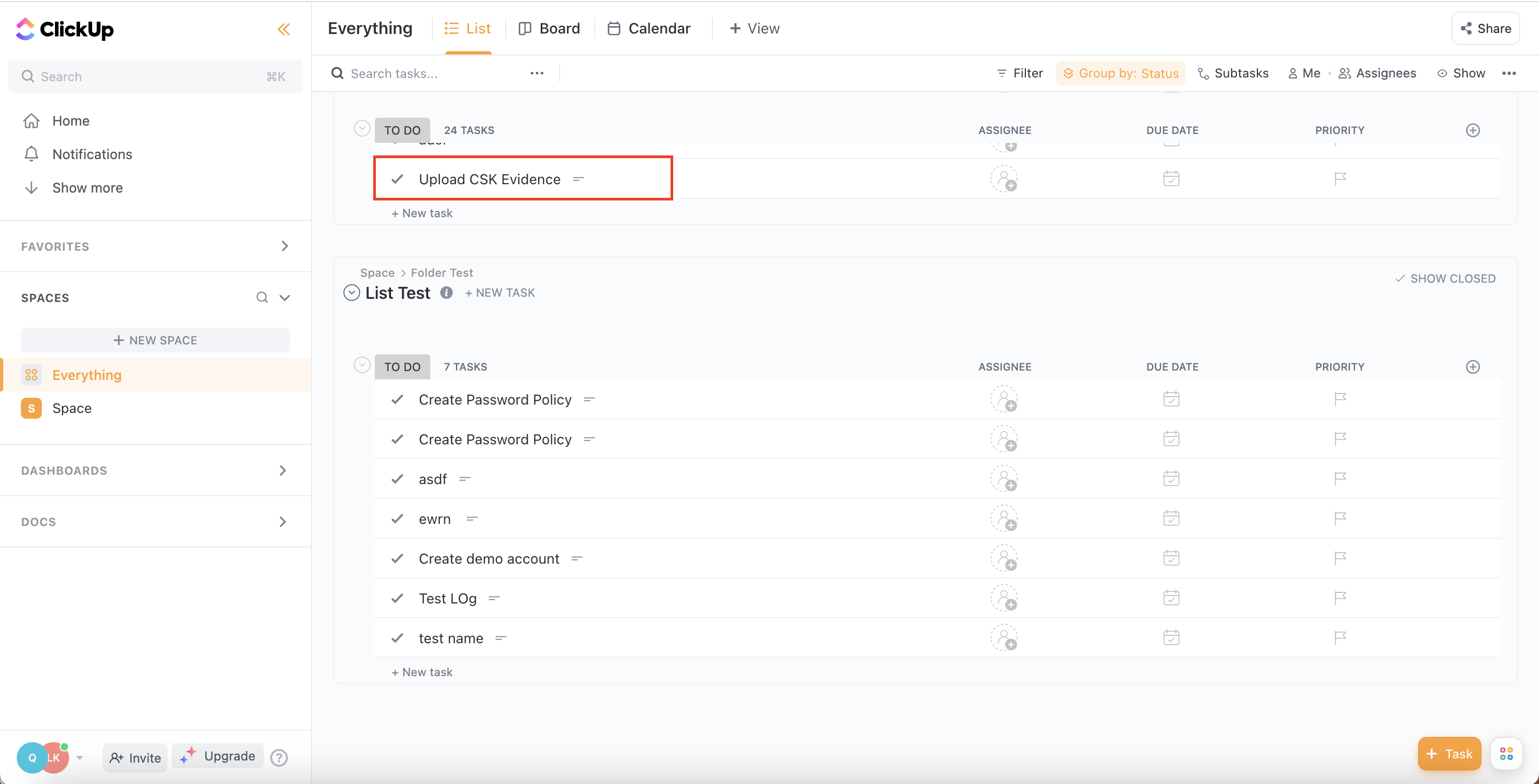Set priority flag for test name task
This screenshot has width=1539, height=784.
tap(1340, 637)
